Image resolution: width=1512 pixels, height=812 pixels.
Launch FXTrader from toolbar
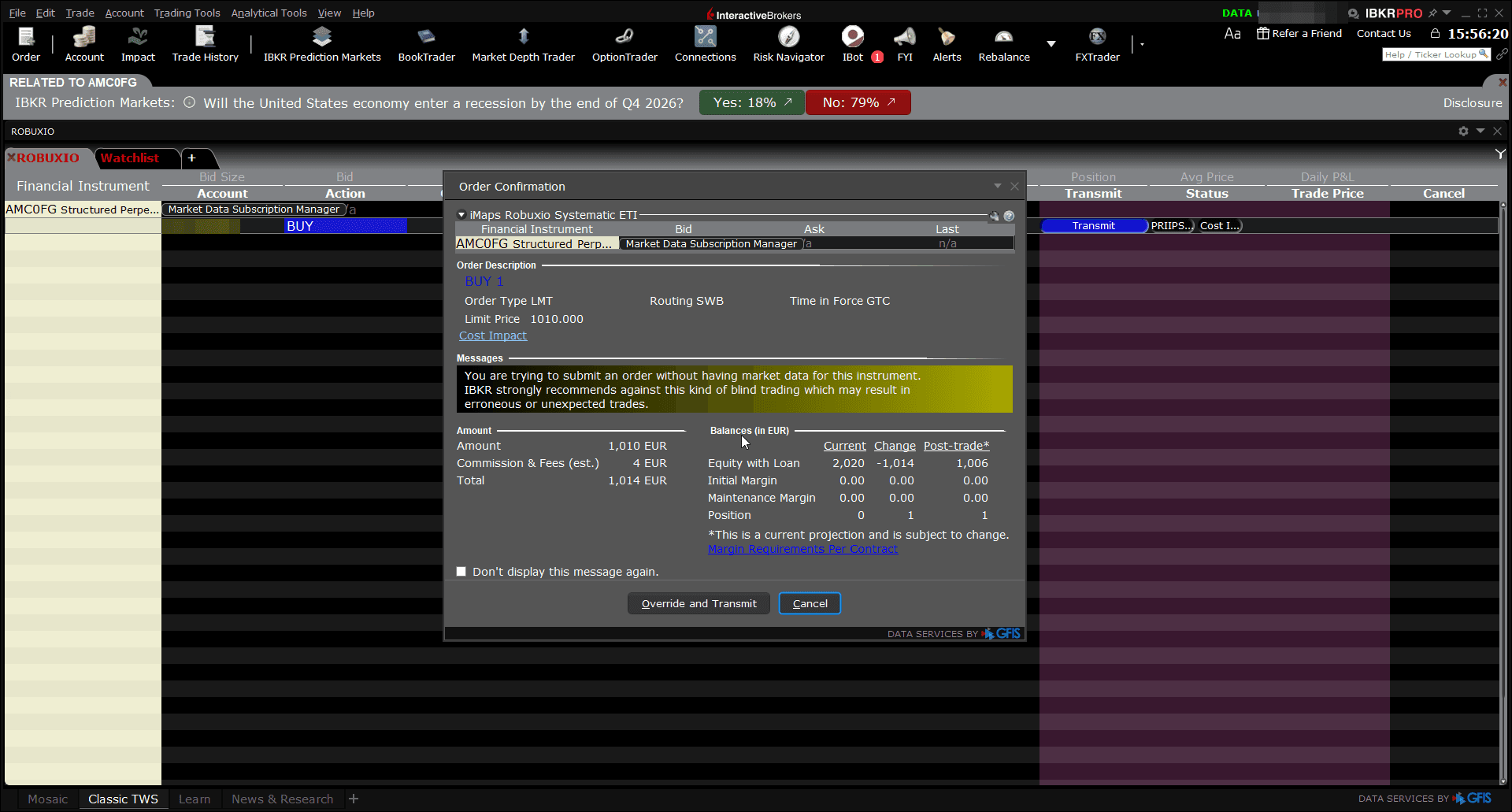[1097, 44]
